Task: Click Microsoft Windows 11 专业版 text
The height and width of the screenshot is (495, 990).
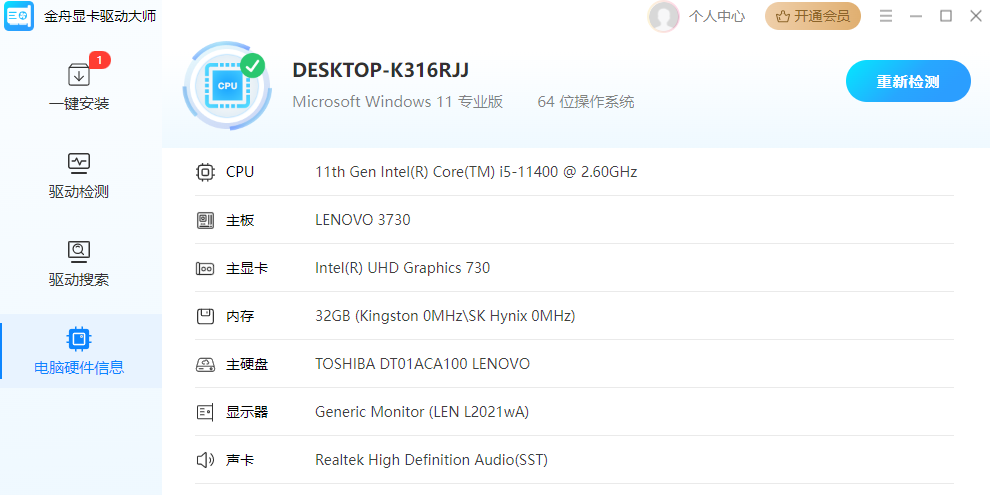Action: coord(398,102)
